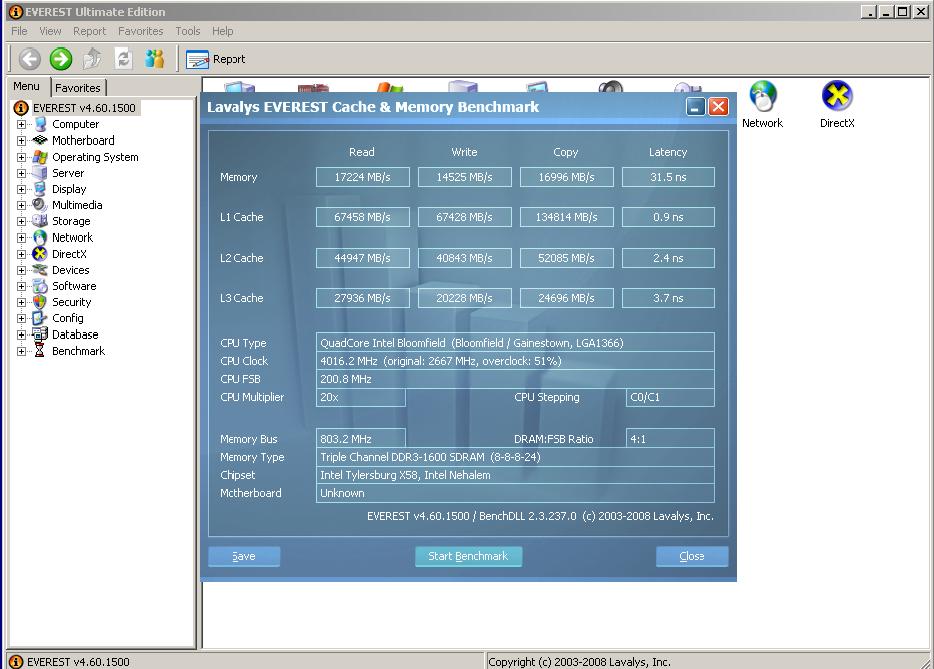Click the CPU Stepping field C0/C1
Screen dimensions: 934x669
(670, 397)
